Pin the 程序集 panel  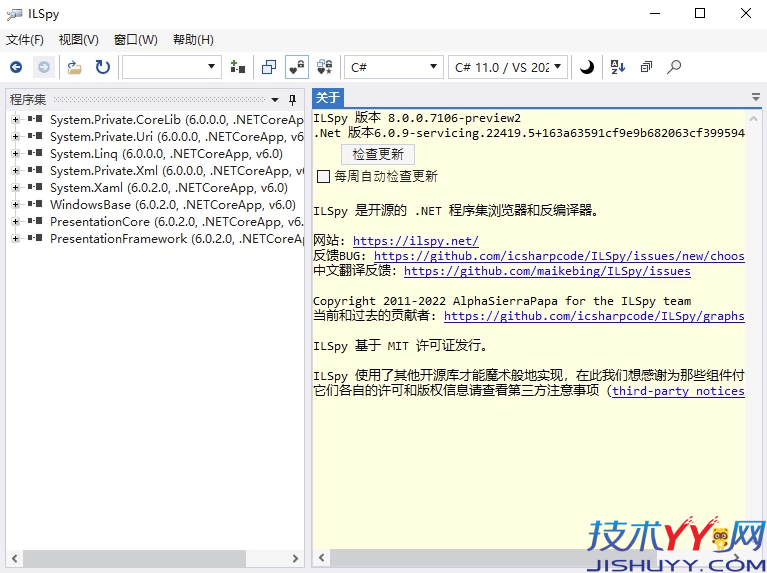pyautogui.click(x=293, y=100)
